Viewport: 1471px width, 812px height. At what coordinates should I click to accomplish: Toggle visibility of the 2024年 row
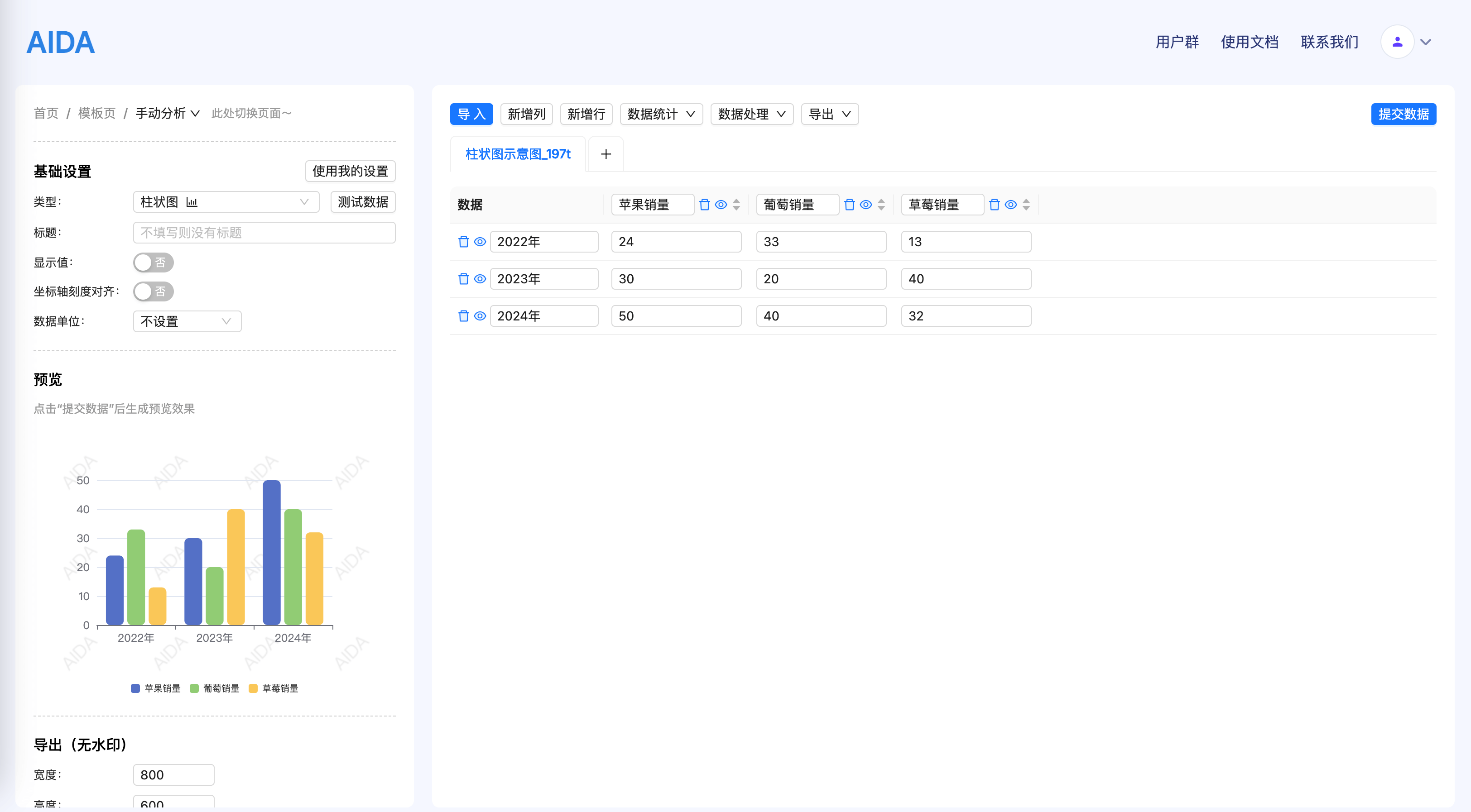pos(480,315)
